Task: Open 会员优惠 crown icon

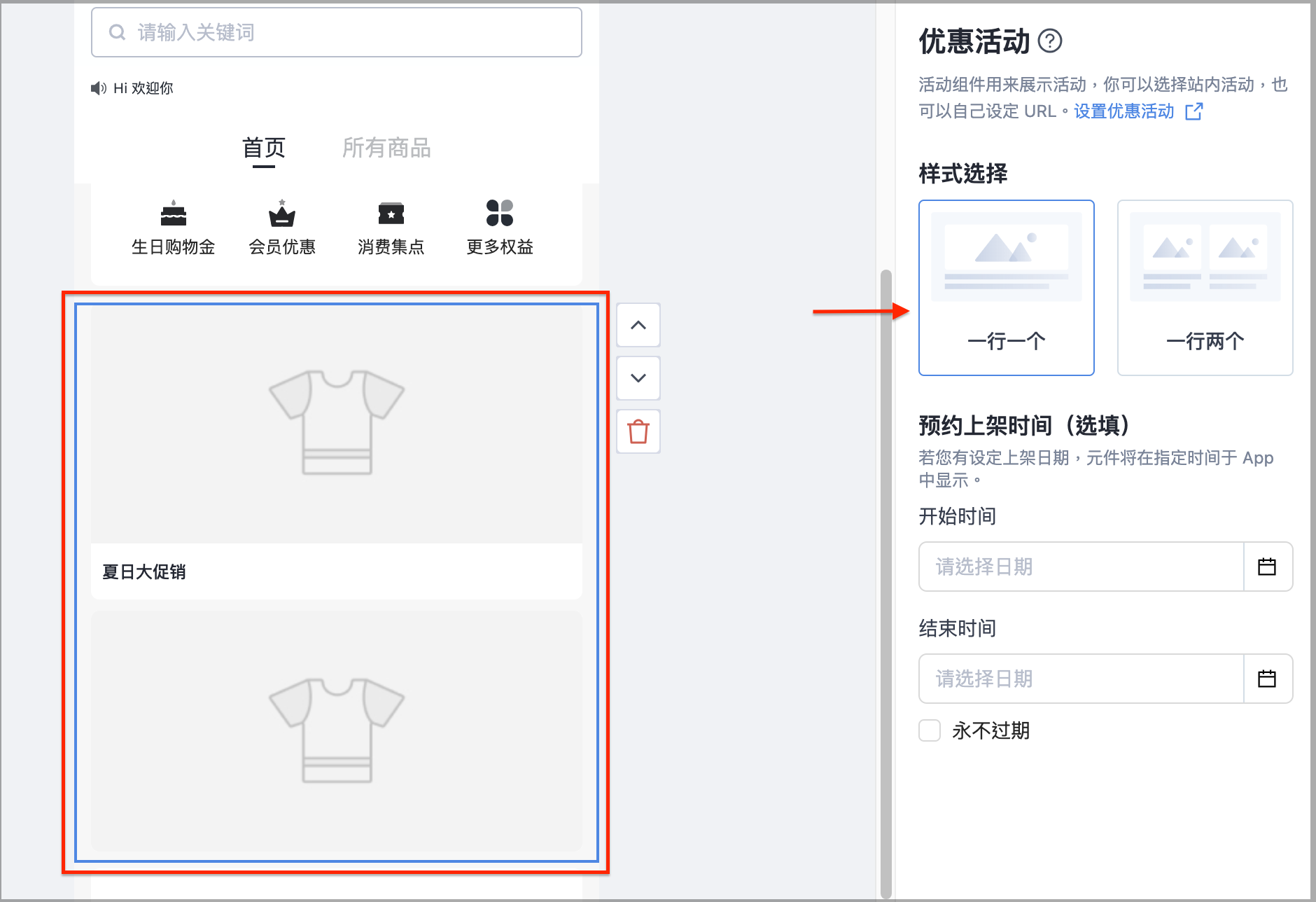Action: [x=282, y=213]
